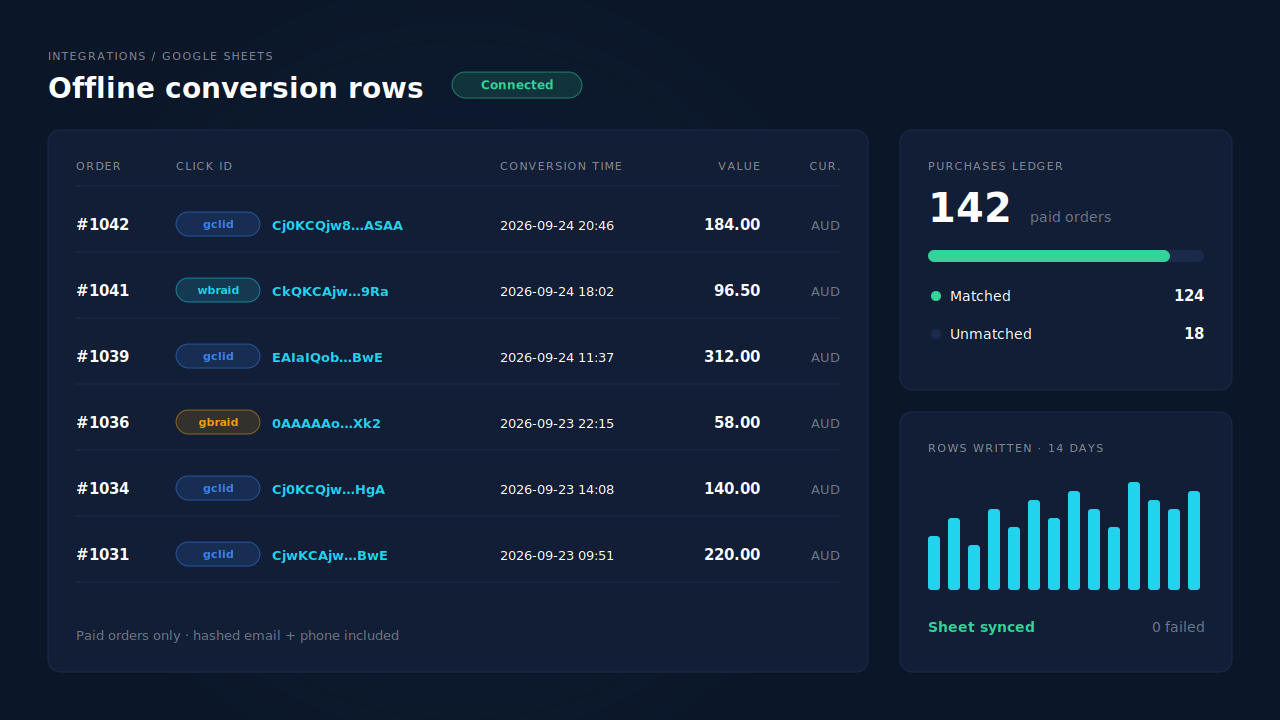Click the paid orders only footnote
This screenshot has height=720, width=1280.
point(237,636)
